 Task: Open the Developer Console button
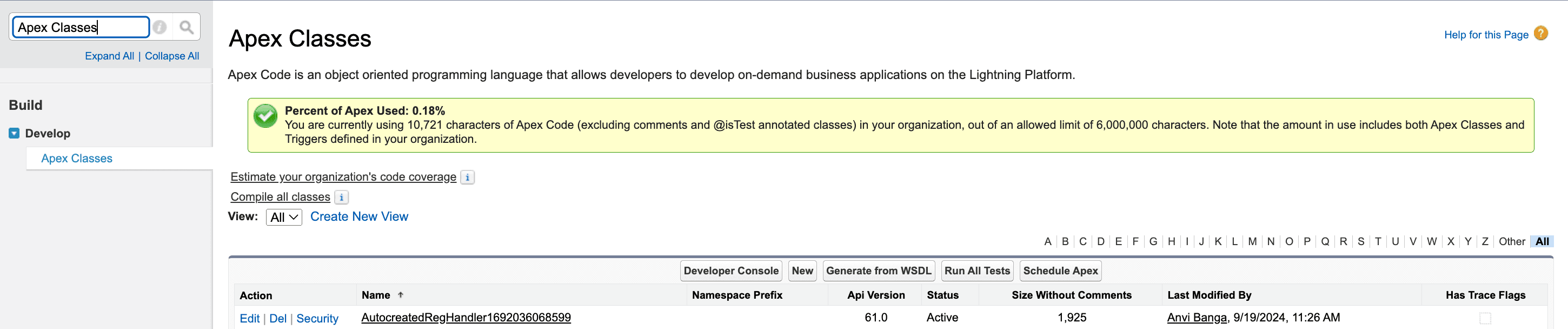point(730,271)
